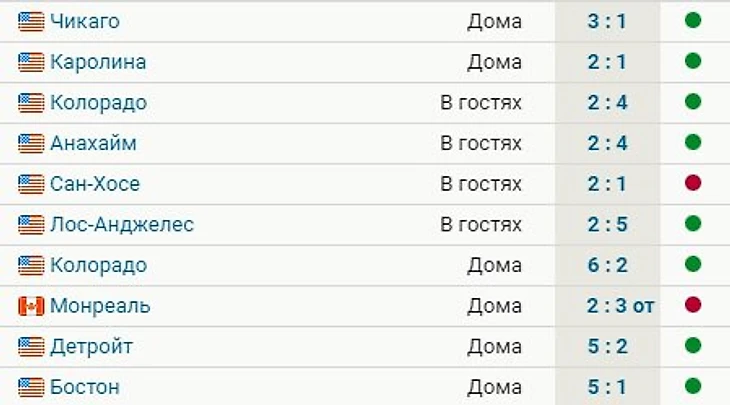
Task: Click the Canada flag icon beside Монреаль
Action: click(x=31, y=306)
